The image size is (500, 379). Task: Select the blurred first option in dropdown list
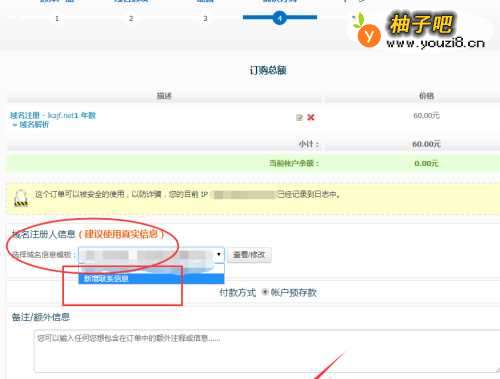point(151,268)
